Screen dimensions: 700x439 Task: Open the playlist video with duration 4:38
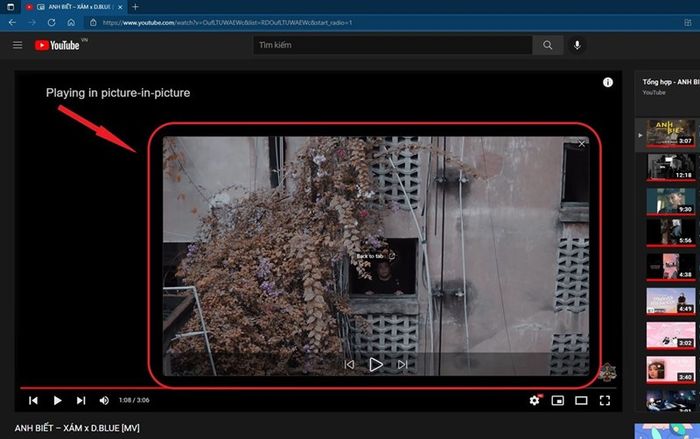671,267
